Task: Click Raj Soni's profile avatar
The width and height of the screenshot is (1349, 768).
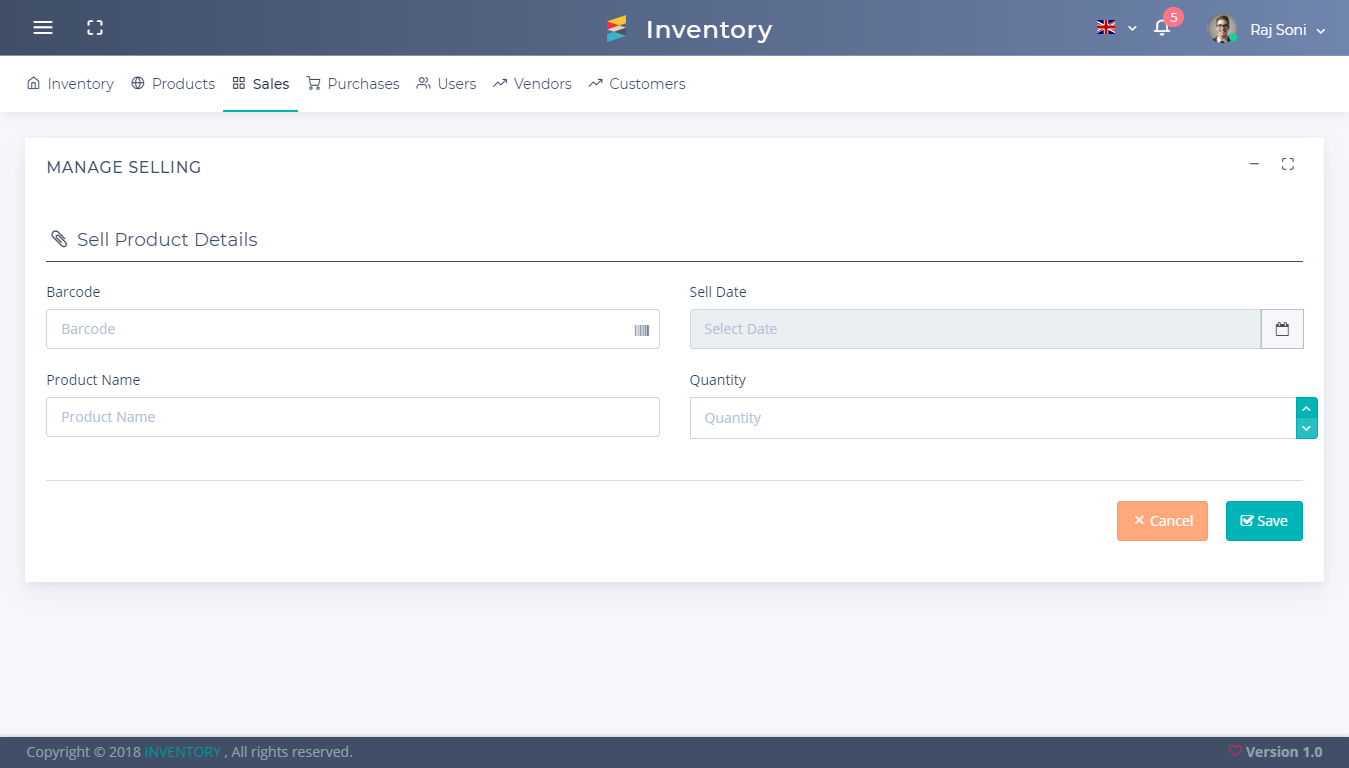Action: tap(1221, 29)
